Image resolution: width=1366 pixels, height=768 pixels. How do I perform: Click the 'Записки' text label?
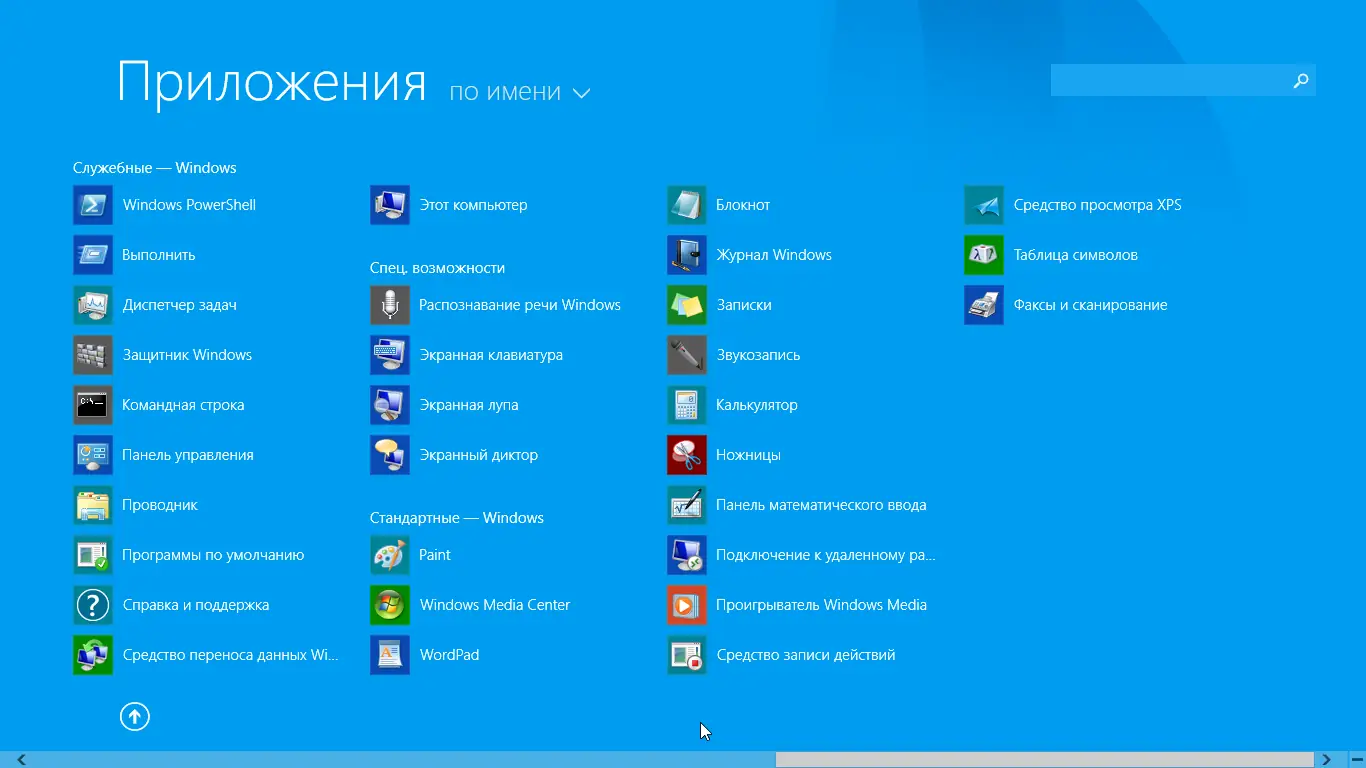coord(744,305)
